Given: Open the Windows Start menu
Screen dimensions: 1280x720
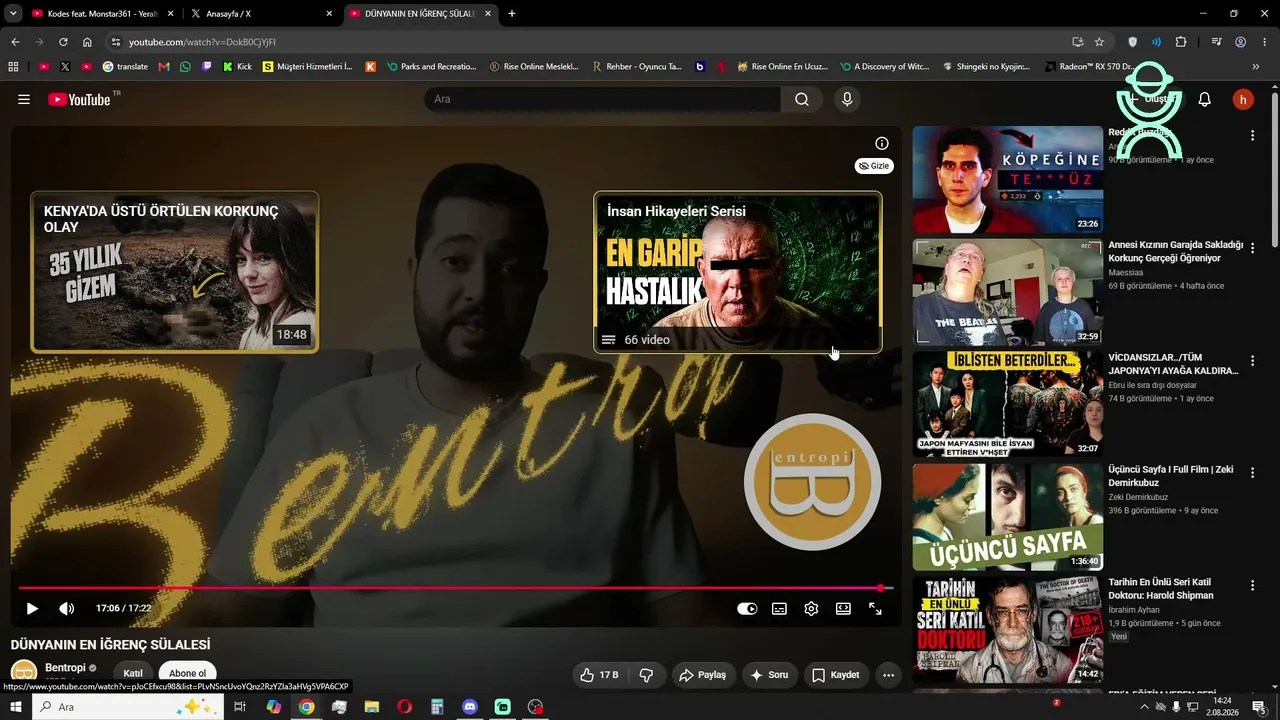Looking at the screenshot, I should 15,707.
